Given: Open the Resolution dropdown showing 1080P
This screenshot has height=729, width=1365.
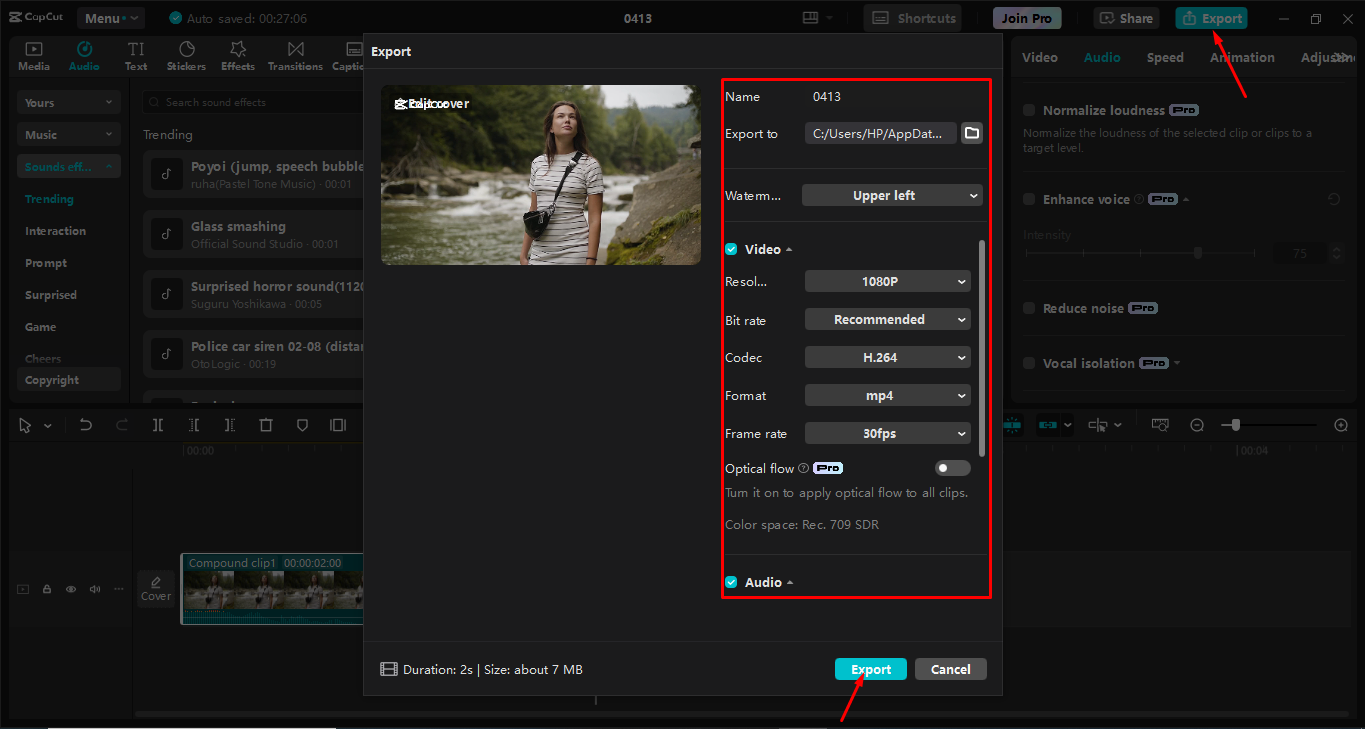Looking at the screenshot, I should tap(887, 281).
